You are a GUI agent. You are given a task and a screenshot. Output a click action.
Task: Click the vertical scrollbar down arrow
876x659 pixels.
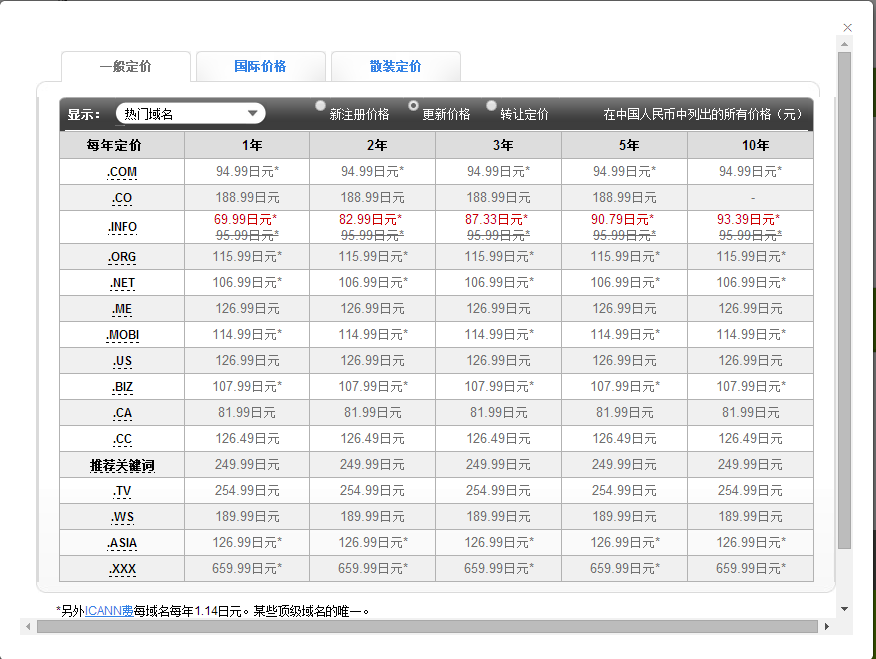click(x=844, y=609)
